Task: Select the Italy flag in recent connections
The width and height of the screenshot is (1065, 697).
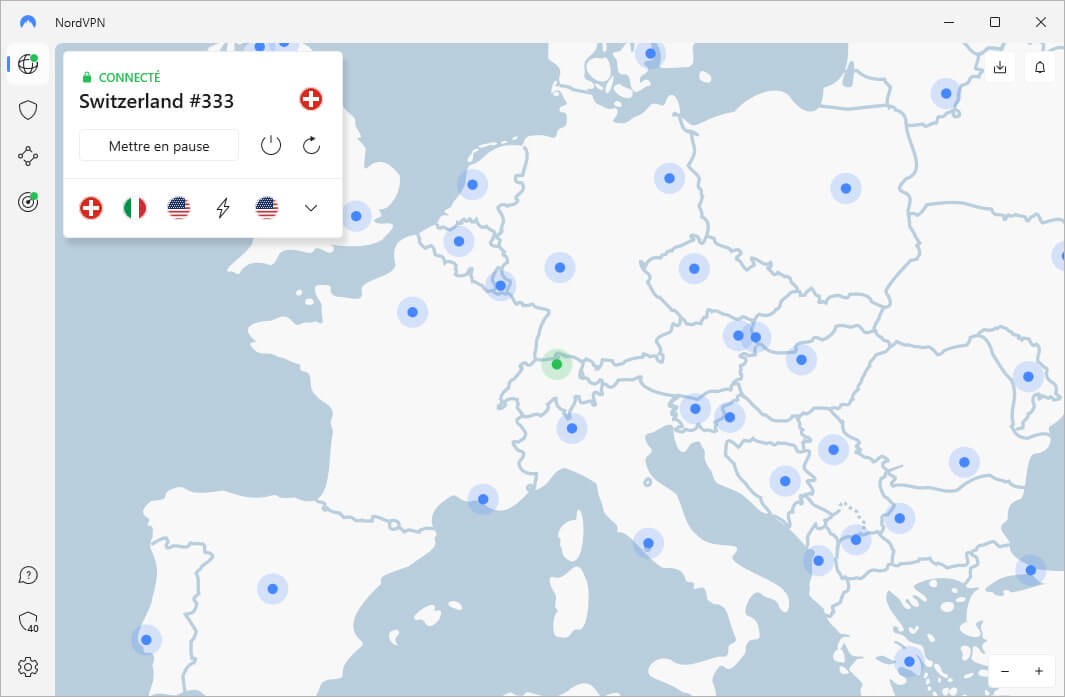Action: (134, 208)
